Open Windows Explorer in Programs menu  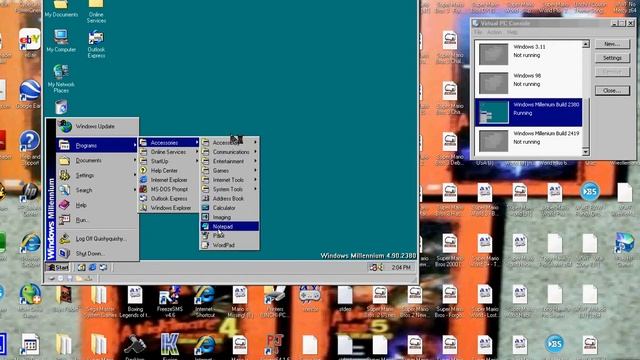169,208
